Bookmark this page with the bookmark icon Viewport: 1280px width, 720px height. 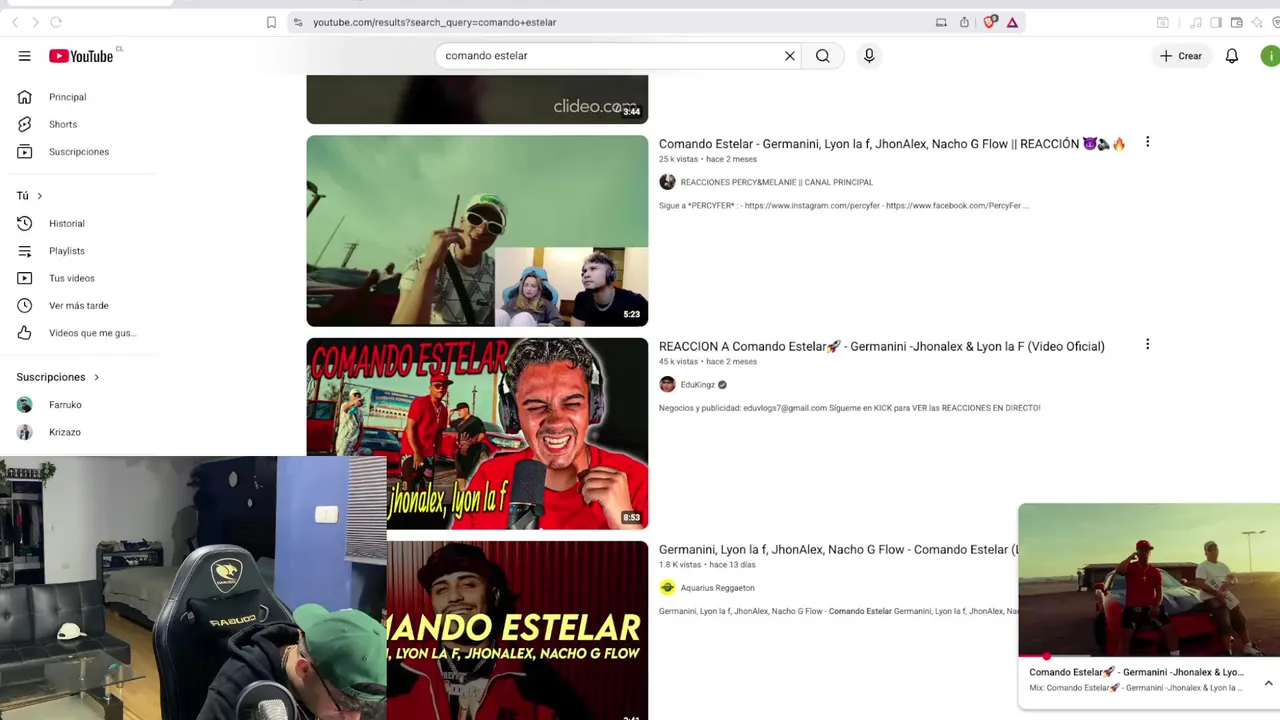click(x=271, y=22)
